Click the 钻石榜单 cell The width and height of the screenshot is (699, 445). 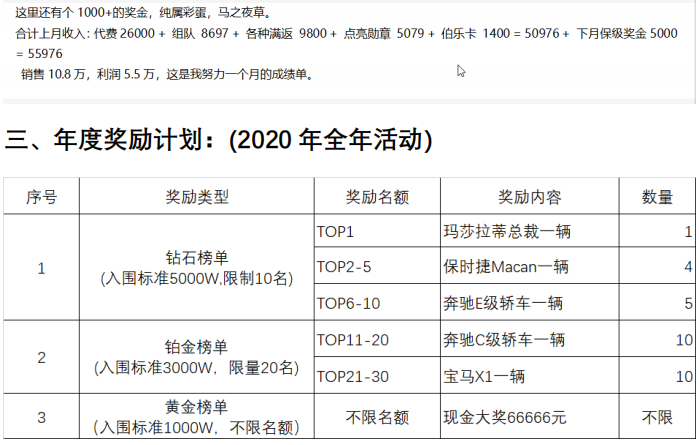(197, 268)
